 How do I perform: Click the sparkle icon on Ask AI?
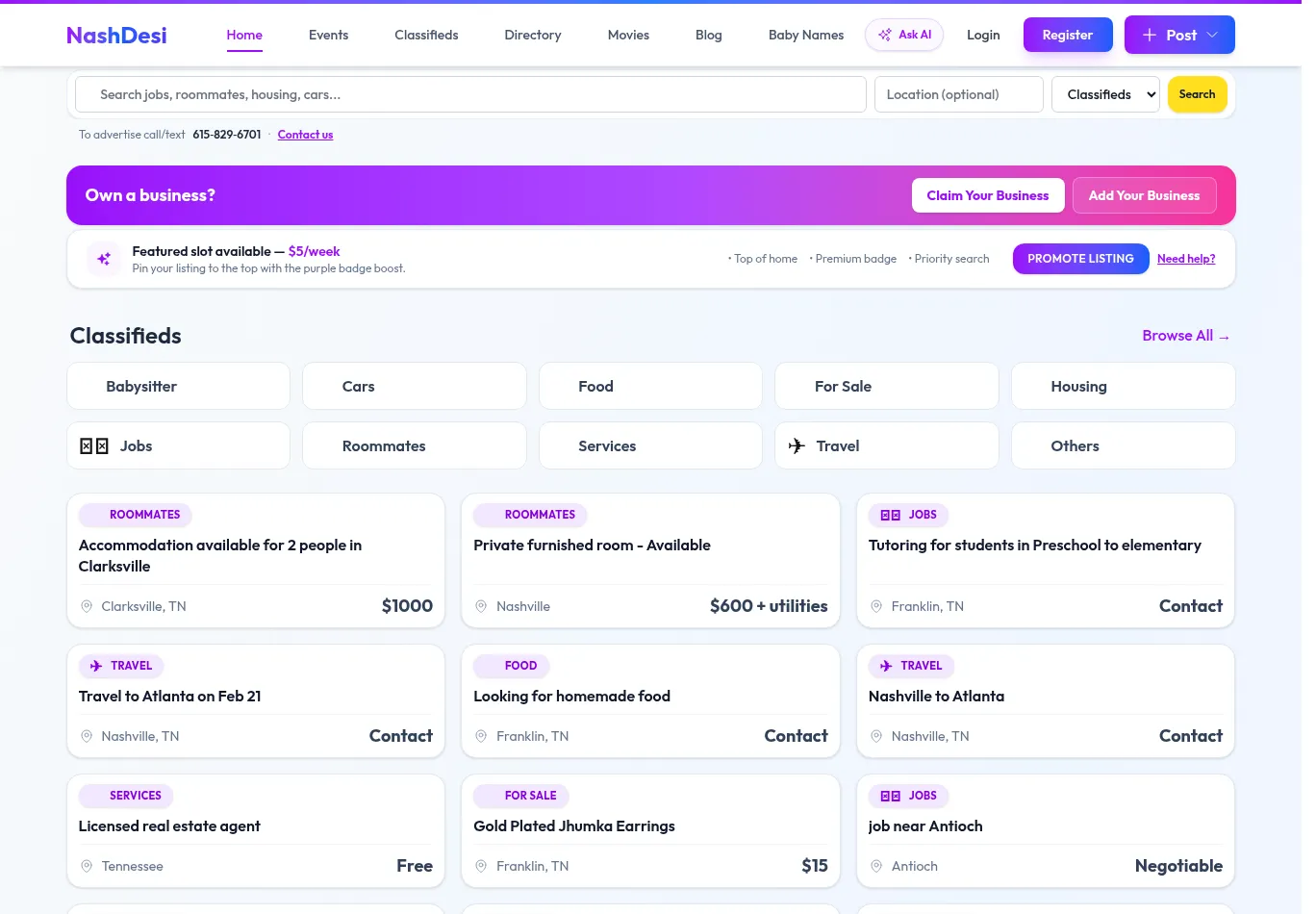pos(885,34)
